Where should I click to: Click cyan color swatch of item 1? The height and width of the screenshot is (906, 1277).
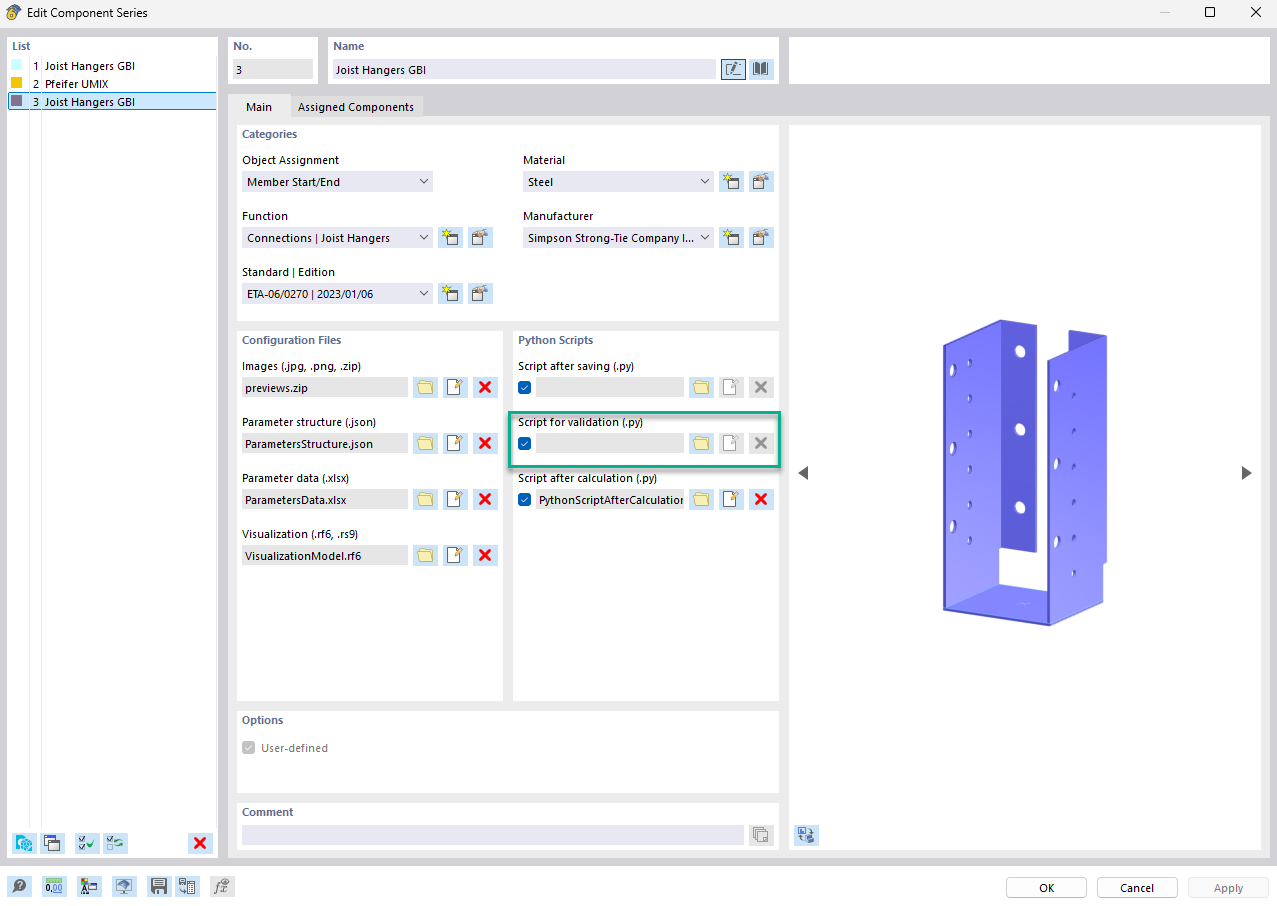[17, 65]
